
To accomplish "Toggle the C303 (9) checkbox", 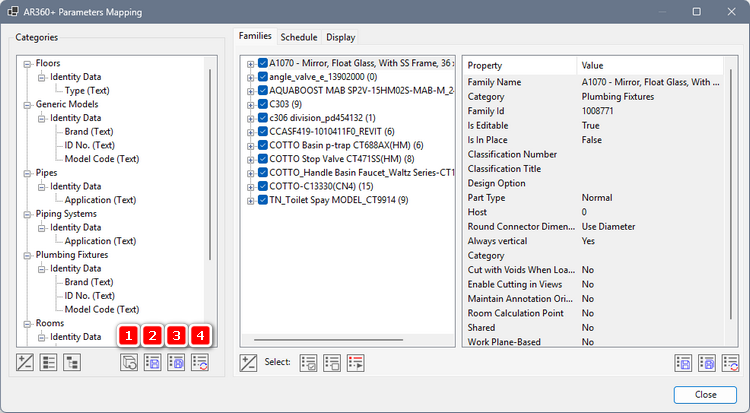I will [263, 104].
